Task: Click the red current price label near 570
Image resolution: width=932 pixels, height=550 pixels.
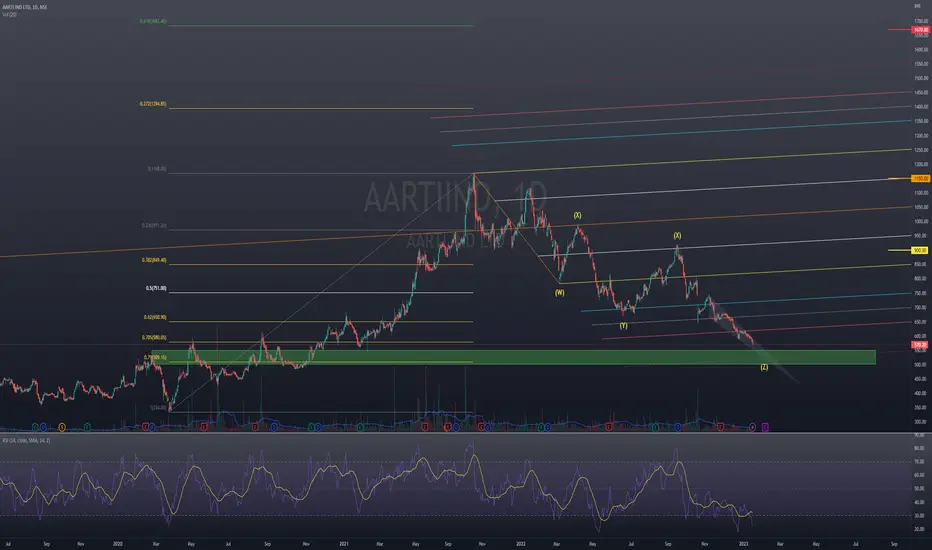Action: point(920,345)
